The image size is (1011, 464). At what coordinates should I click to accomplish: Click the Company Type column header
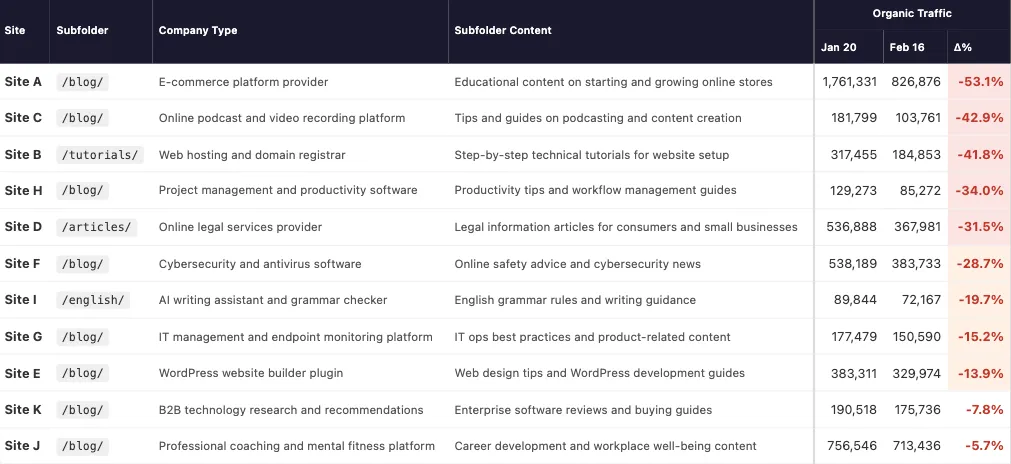click(x=198, y=31)
